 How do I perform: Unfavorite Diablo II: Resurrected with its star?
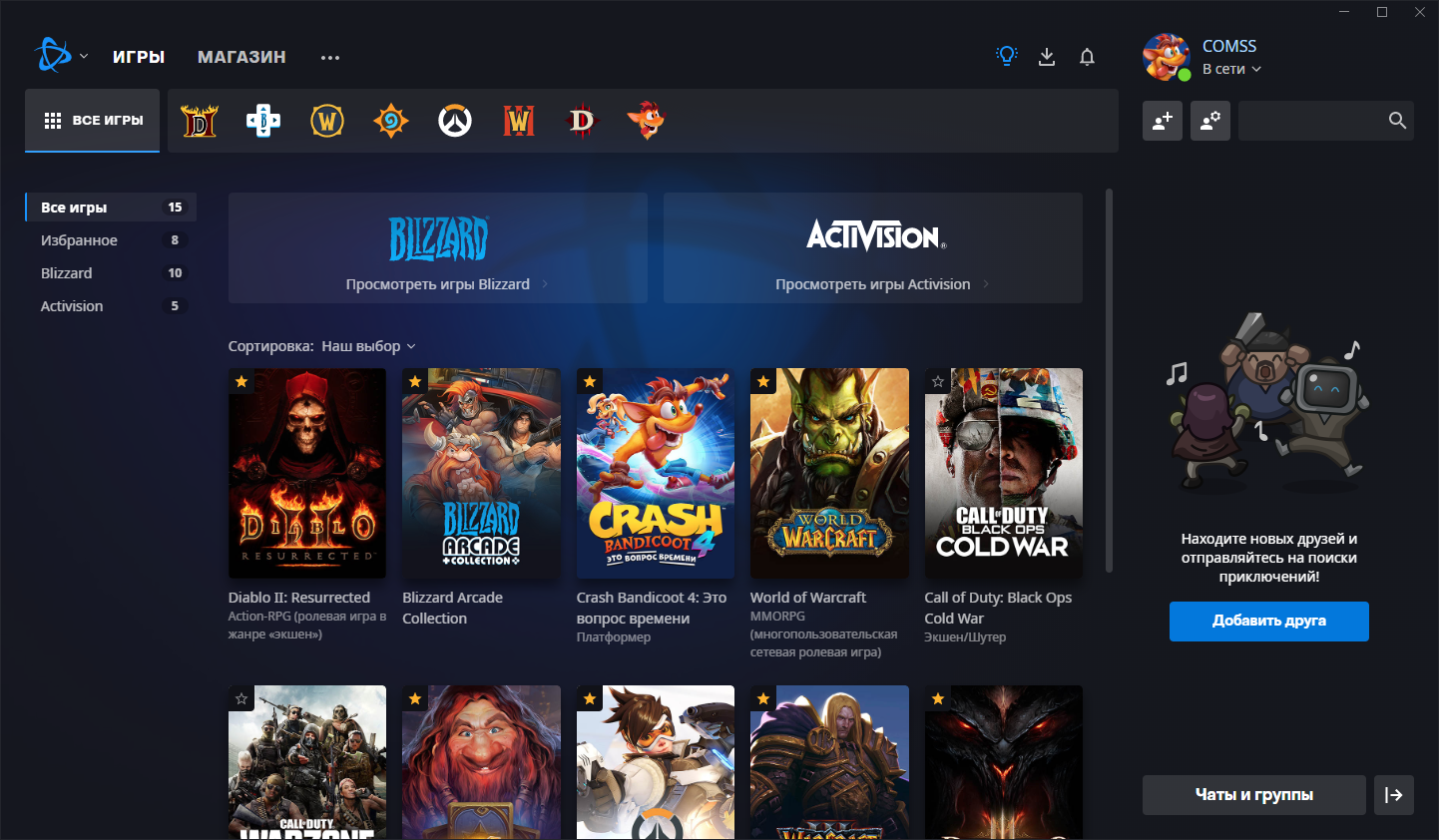point(241,381)
